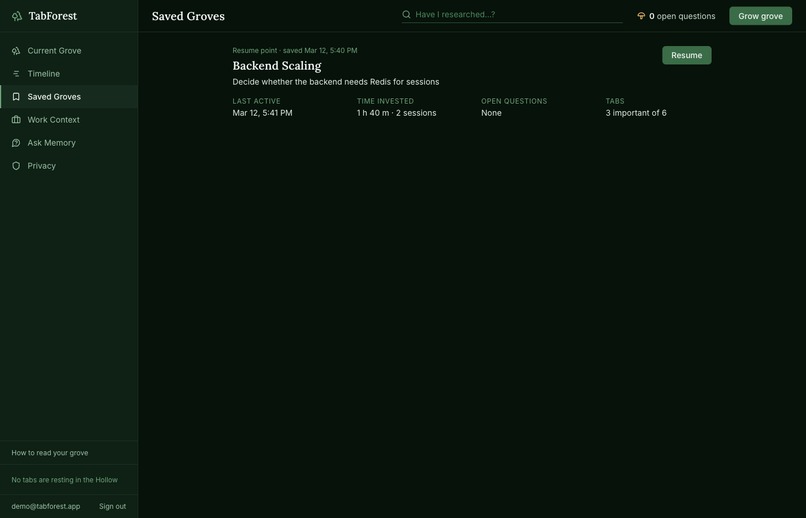Click the Work Context briefcase icon
Screen dimensions: 806x518
(x=16, y=120)
